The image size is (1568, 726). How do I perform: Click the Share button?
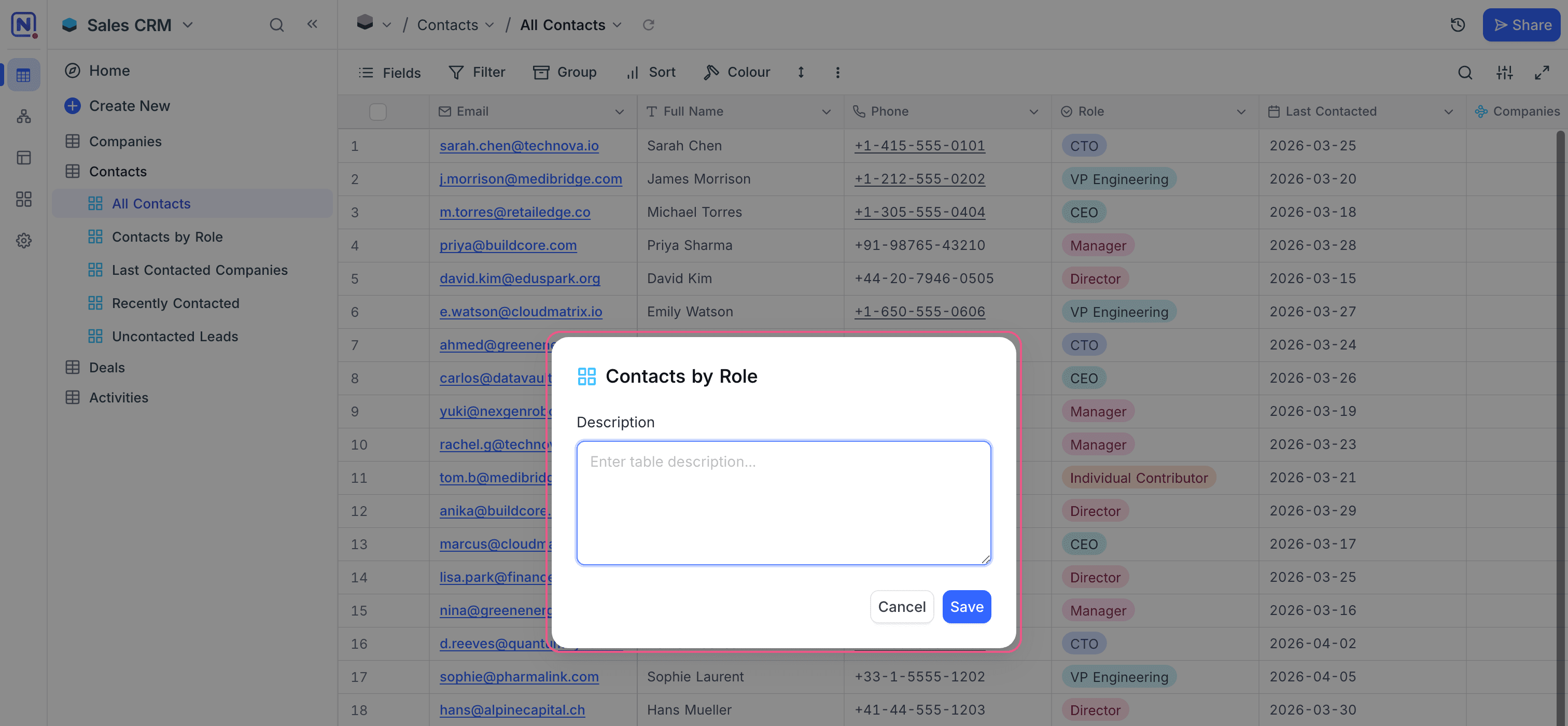[x=1522, y=25]
